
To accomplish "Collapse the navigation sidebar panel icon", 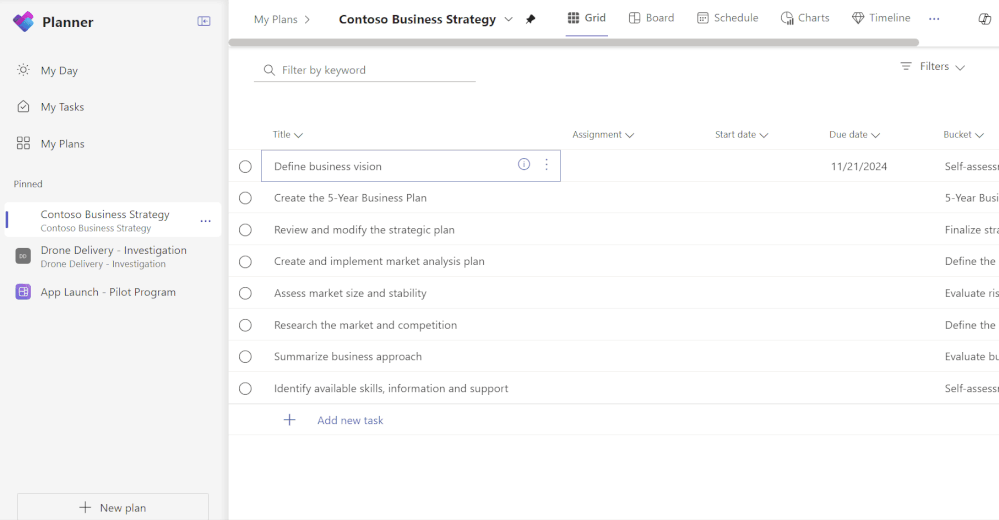I will pyautogui.click(x=204, y=21).
